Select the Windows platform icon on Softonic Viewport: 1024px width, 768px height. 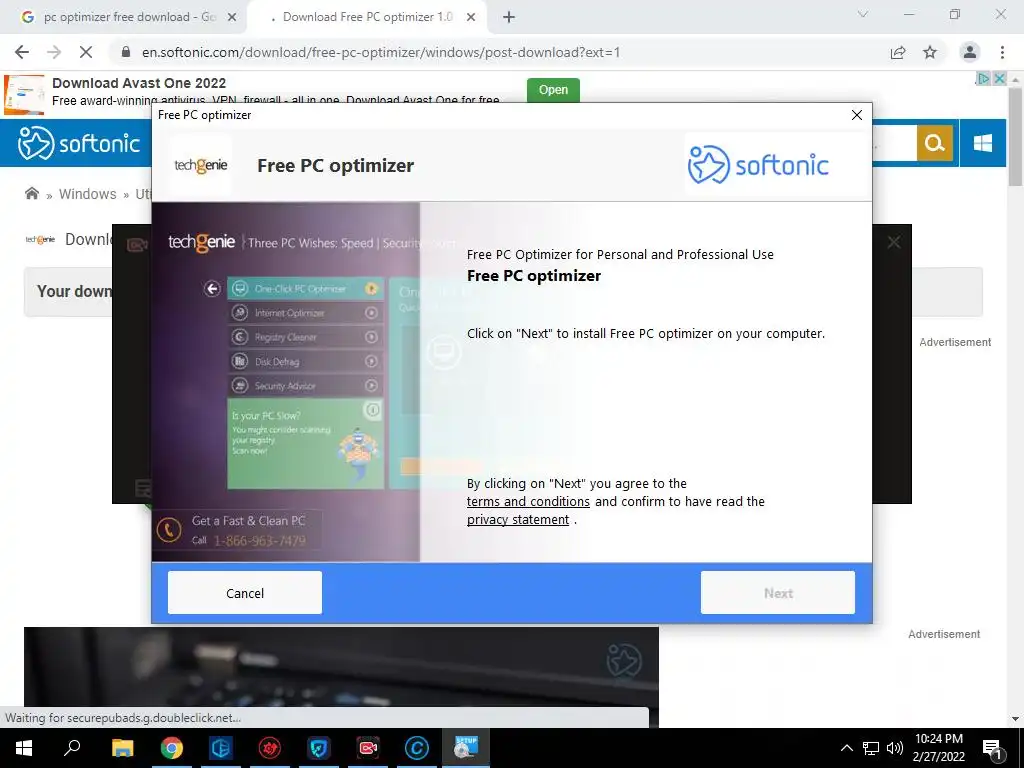click(x=982, y=143)
